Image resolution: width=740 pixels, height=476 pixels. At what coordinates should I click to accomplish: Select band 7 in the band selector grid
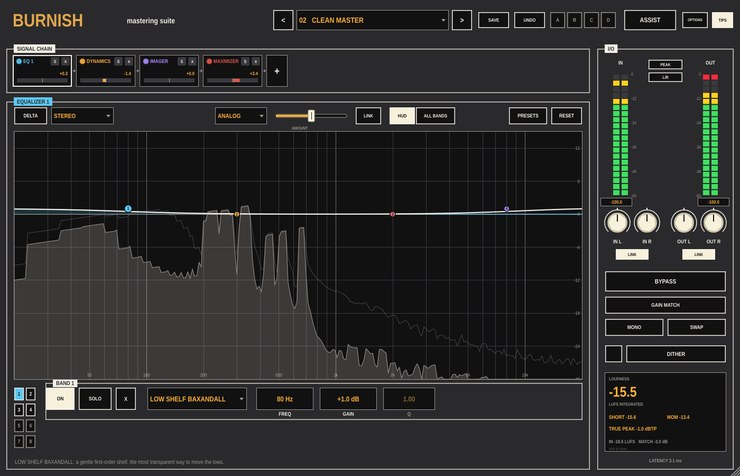tap(19, 442)
